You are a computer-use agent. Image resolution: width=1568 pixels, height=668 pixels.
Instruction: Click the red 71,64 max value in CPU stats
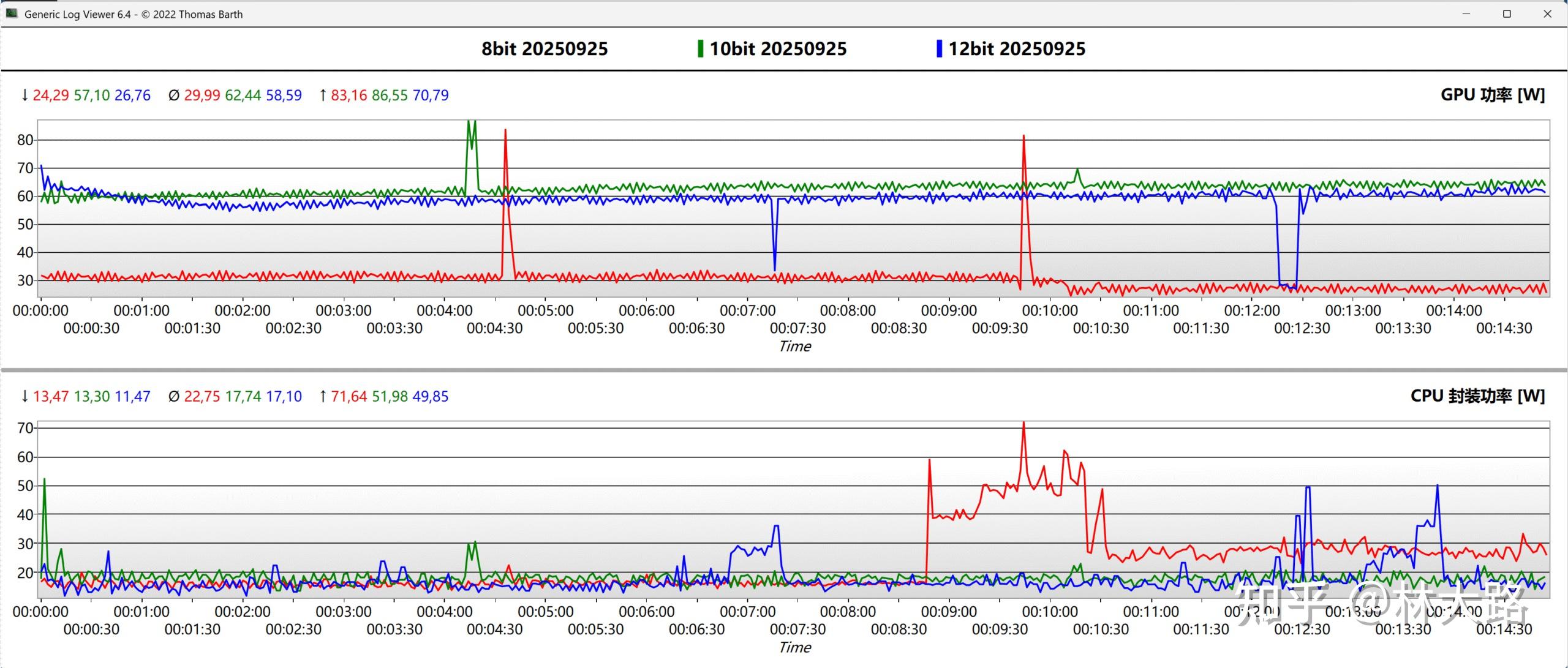tap(349, 396)
